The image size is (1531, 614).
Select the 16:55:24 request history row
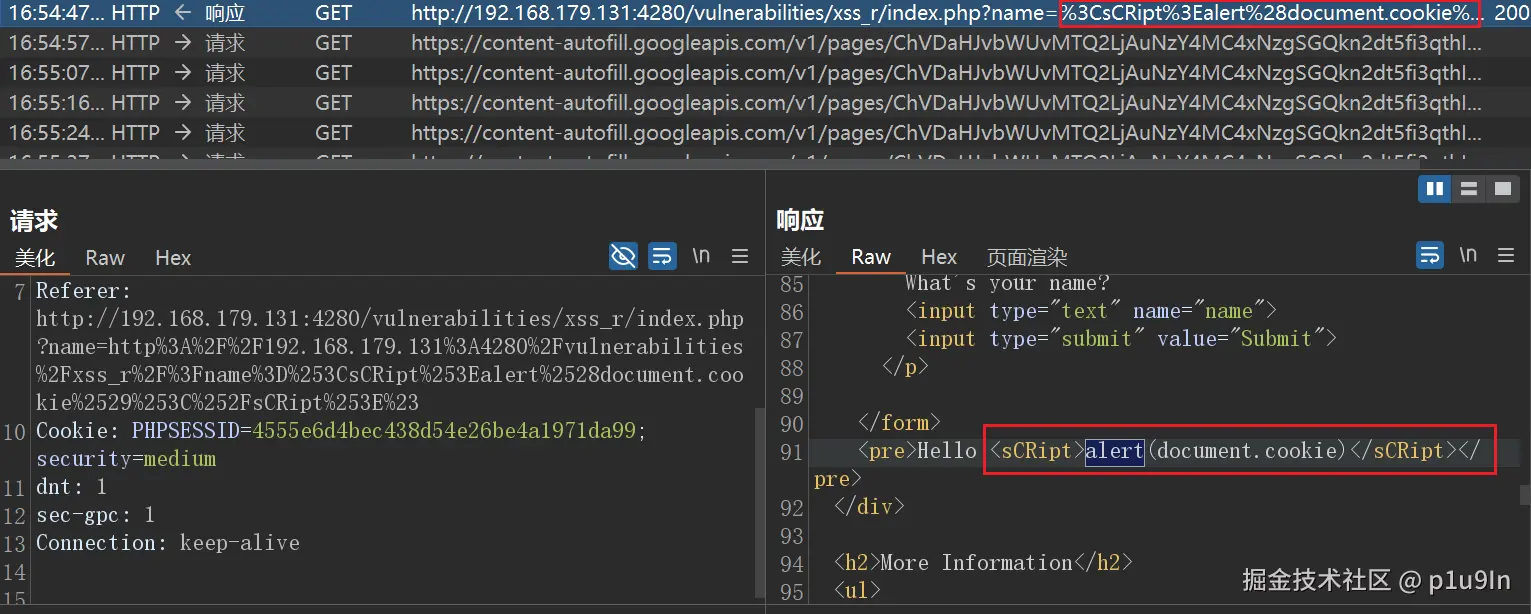pos(765,133)
